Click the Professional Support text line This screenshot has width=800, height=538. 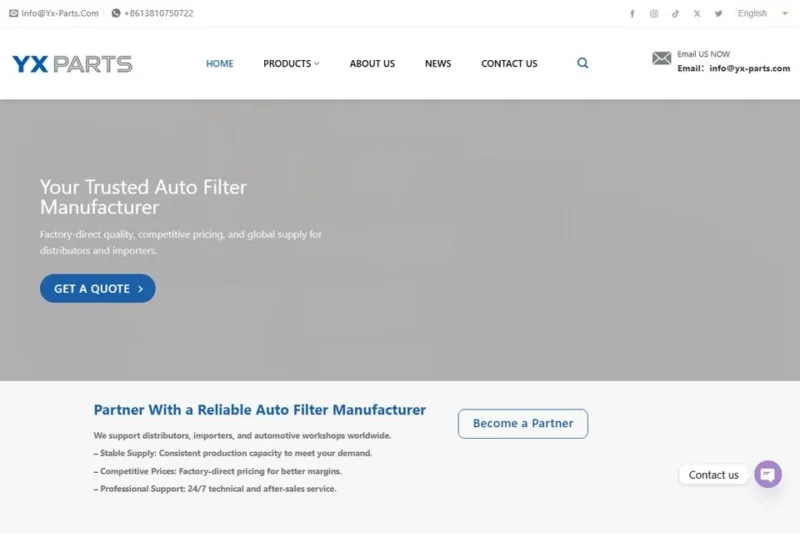click(x=215, y=488)
